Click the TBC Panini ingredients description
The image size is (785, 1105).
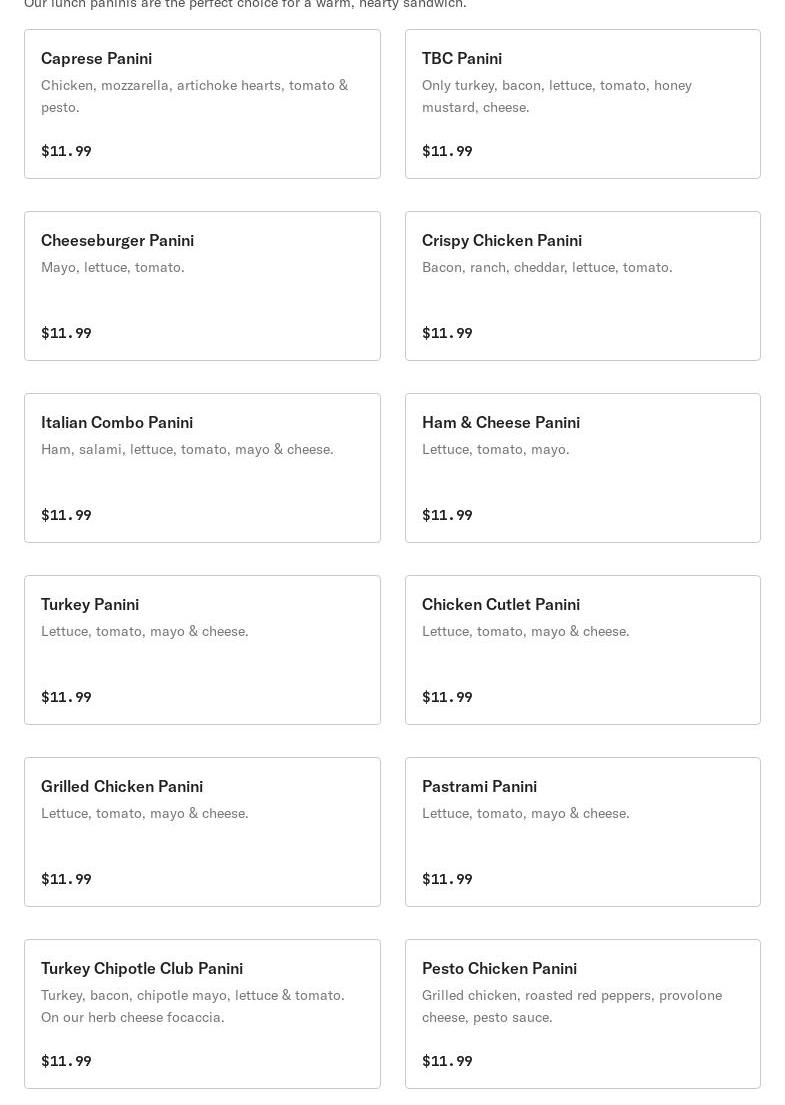point(557,96)
